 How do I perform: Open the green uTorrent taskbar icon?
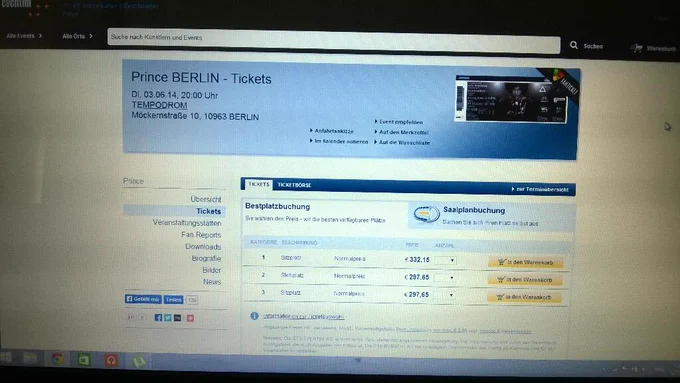[x=138, y=361]
